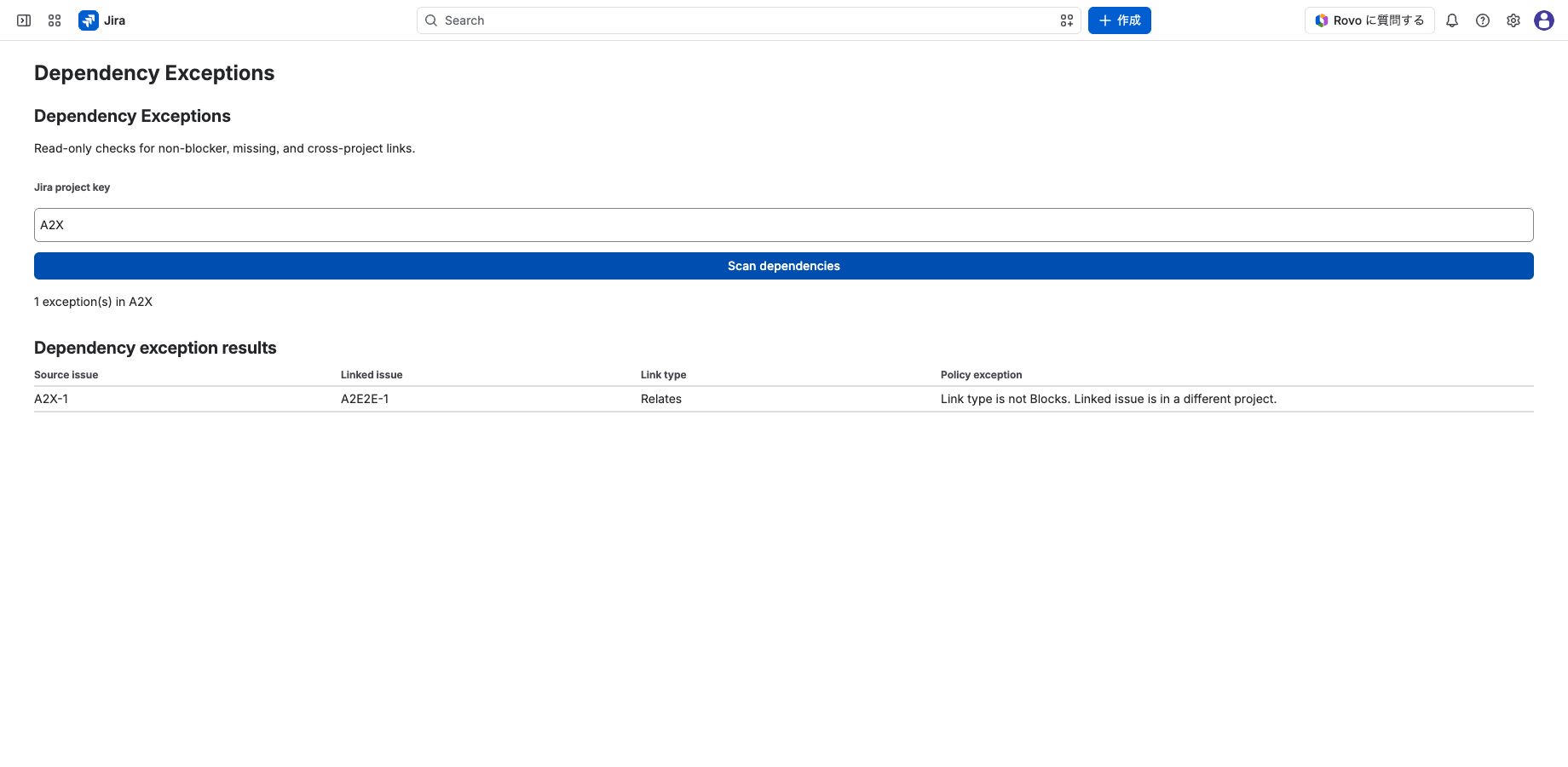Click the Dependency exception results heading

tap(155, 348)
